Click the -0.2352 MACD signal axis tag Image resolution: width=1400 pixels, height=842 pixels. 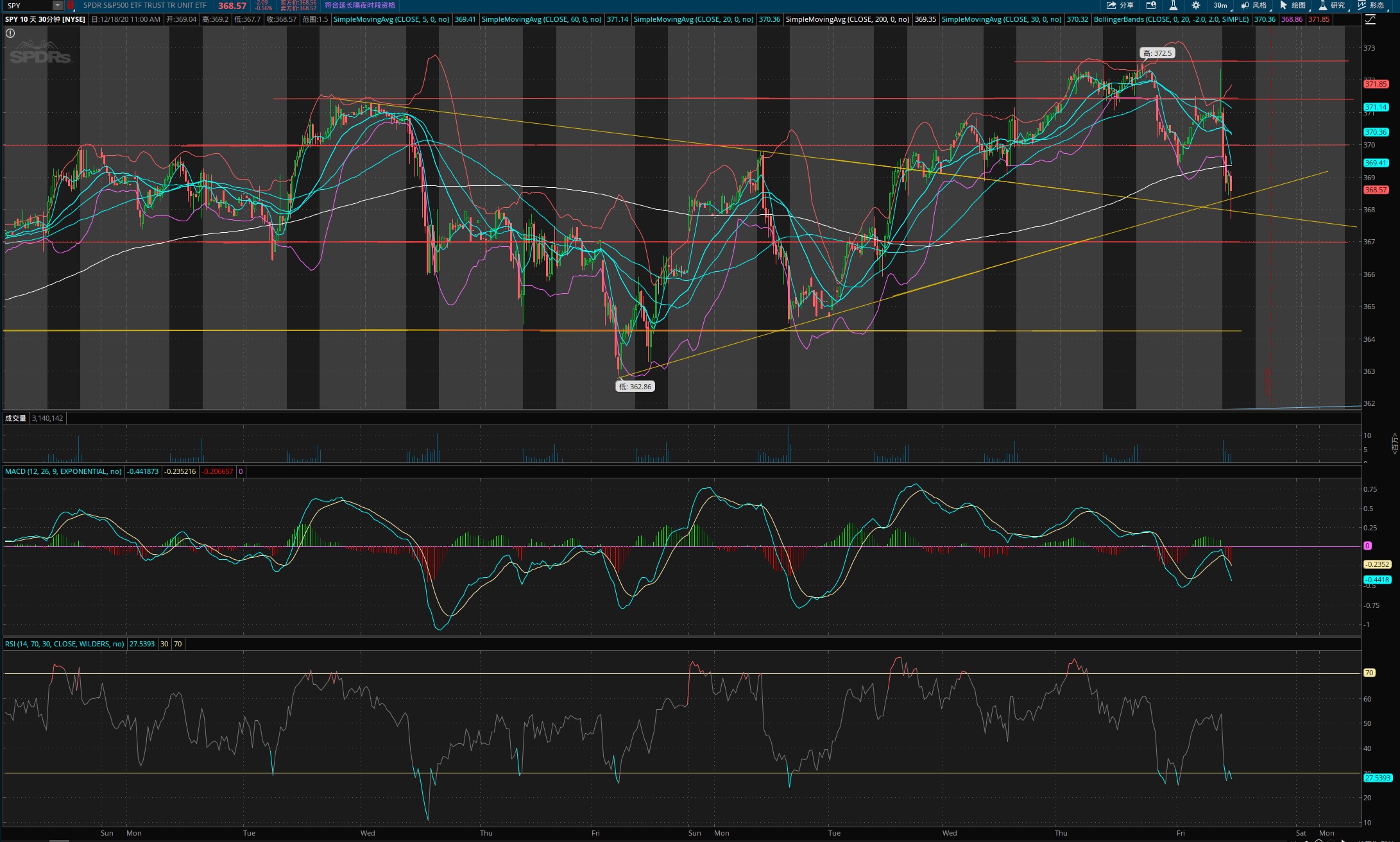coord(1377,564)
